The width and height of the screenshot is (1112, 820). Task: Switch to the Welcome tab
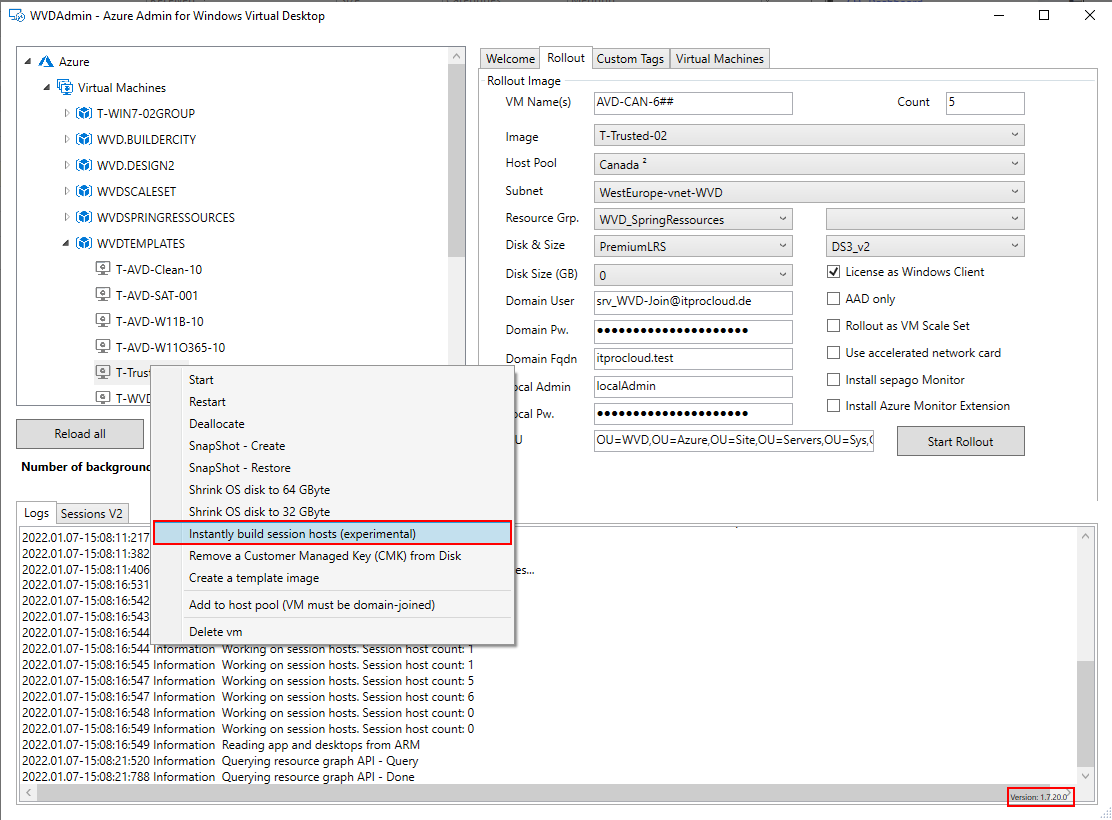(x=510, y=59)
